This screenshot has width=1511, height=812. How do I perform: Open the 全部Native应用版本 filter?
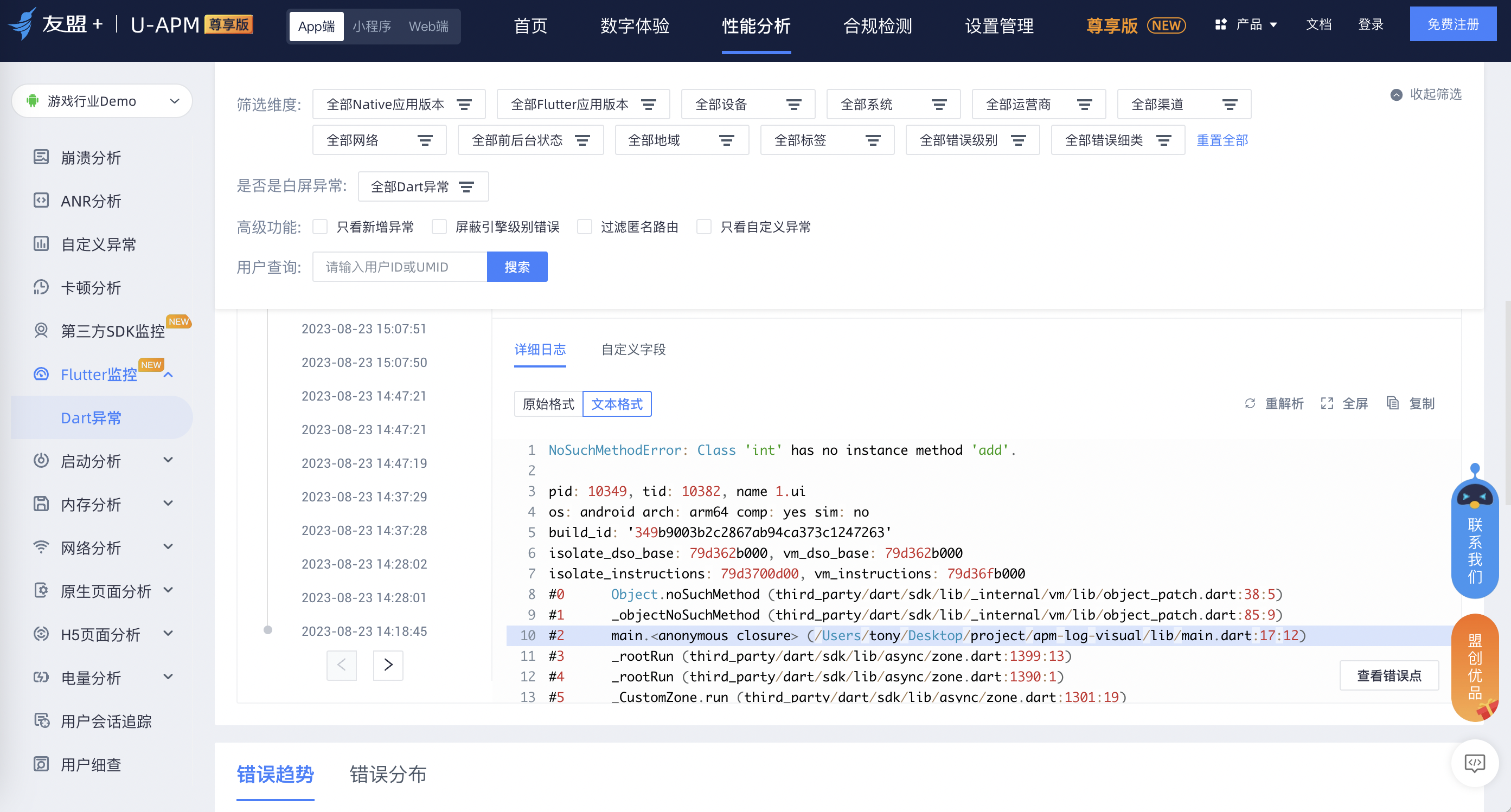399,105
